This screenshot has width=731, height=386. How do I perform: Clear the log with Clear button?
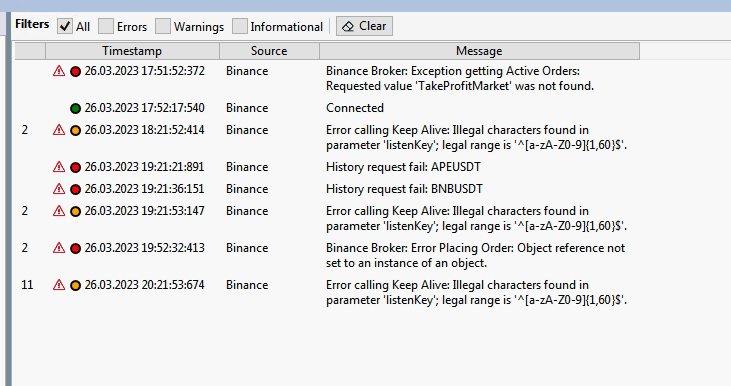(365, 26)
